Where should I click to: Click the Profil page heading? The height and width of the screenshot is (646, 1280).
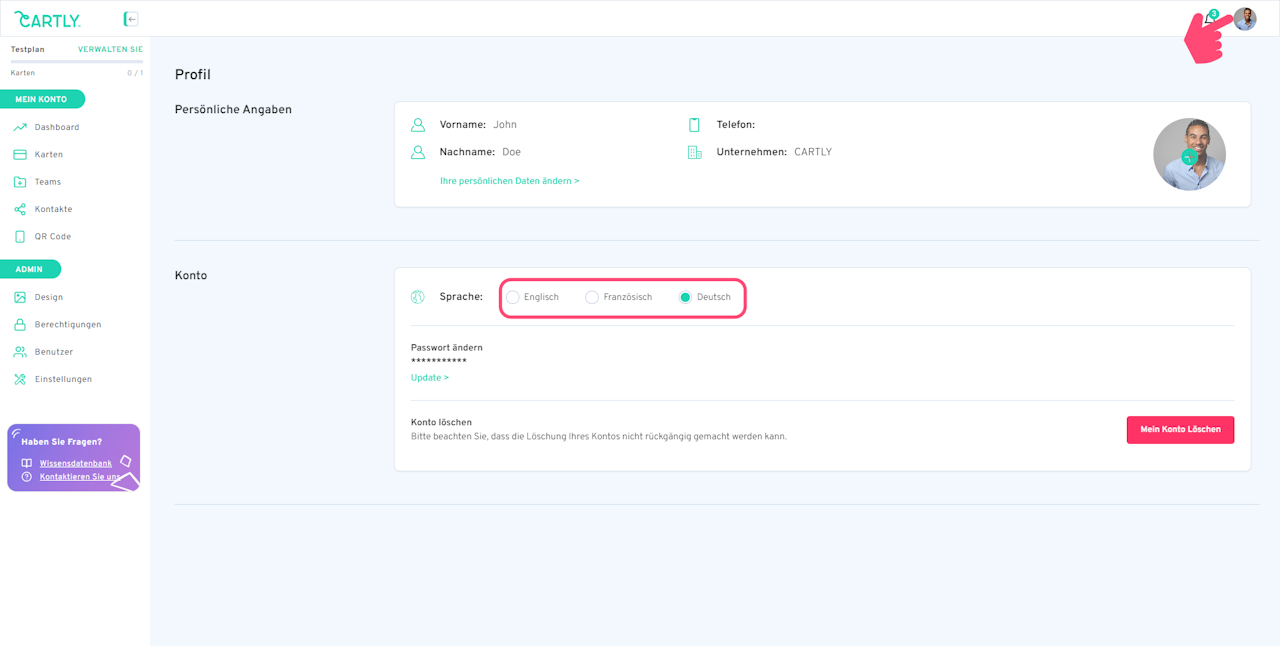193,74
